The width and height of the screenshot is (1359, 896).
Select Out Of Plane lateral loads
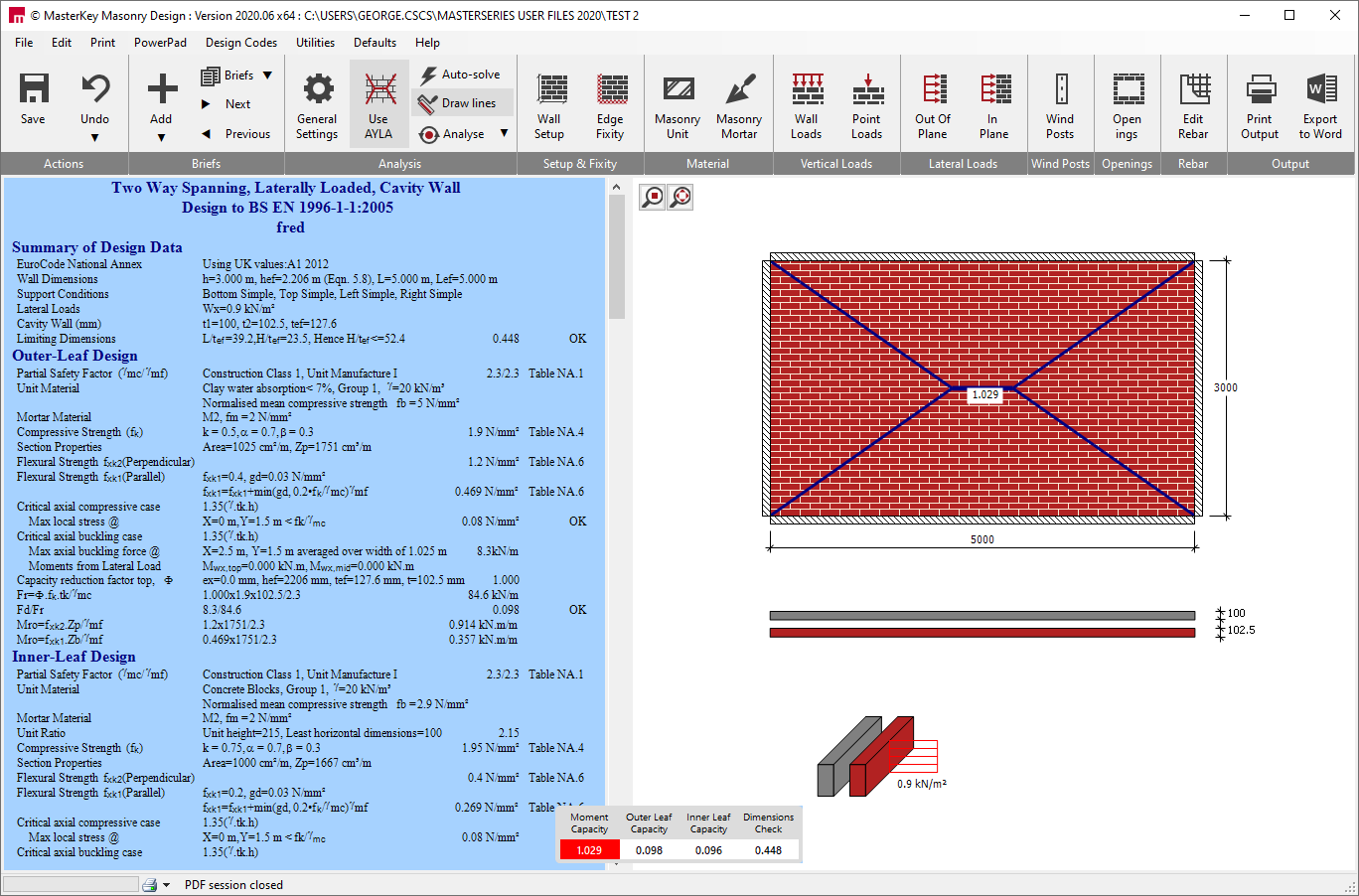click(x=933, y=105)
